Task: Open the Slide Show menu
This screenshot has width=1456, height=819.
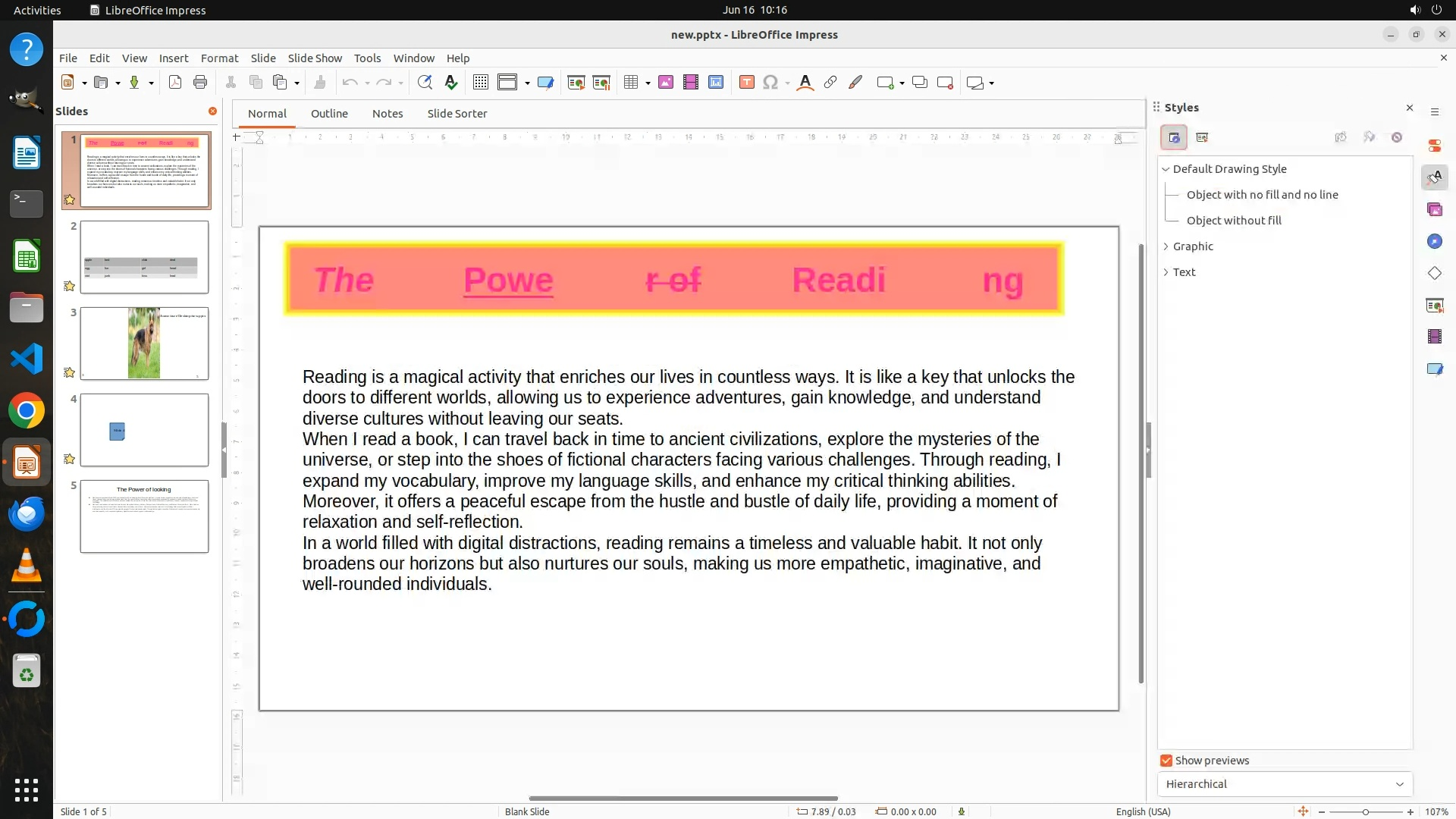Action: pyautogui.click(x=315, y=58)
